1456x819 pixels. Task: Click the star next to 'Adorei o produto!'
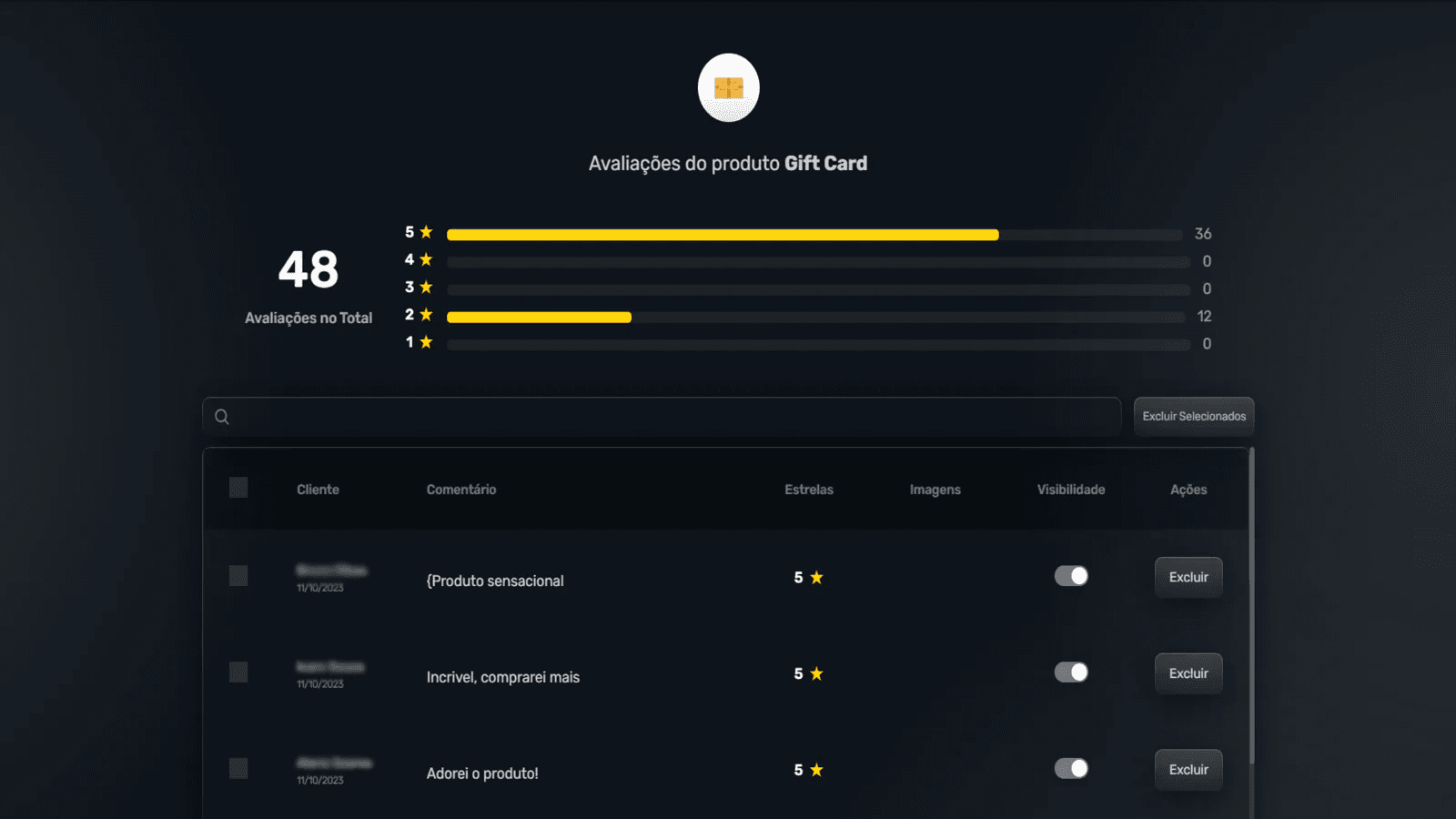[817, 768]
